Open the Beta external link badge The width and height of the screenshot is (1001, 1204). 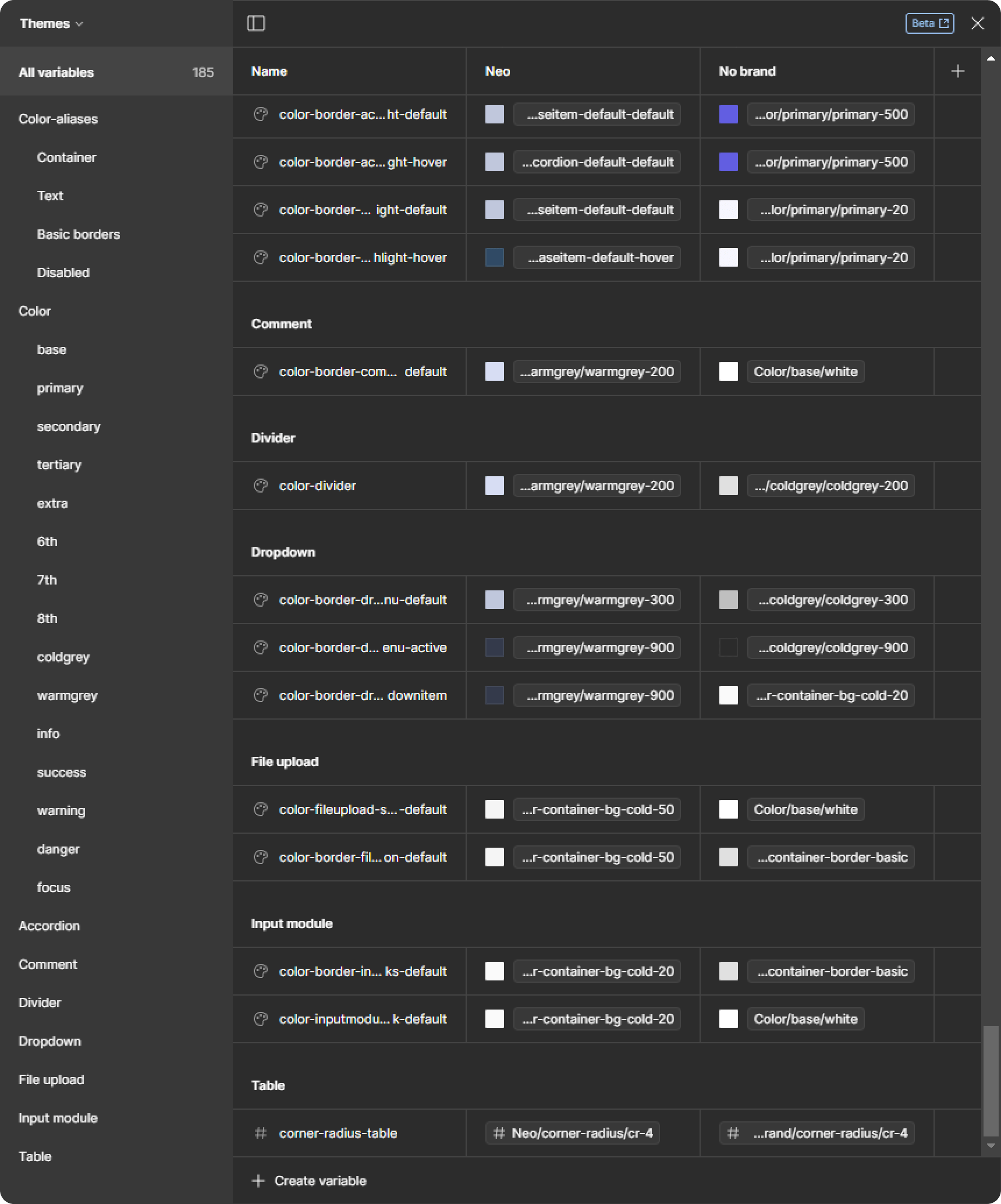coord(929,23)
